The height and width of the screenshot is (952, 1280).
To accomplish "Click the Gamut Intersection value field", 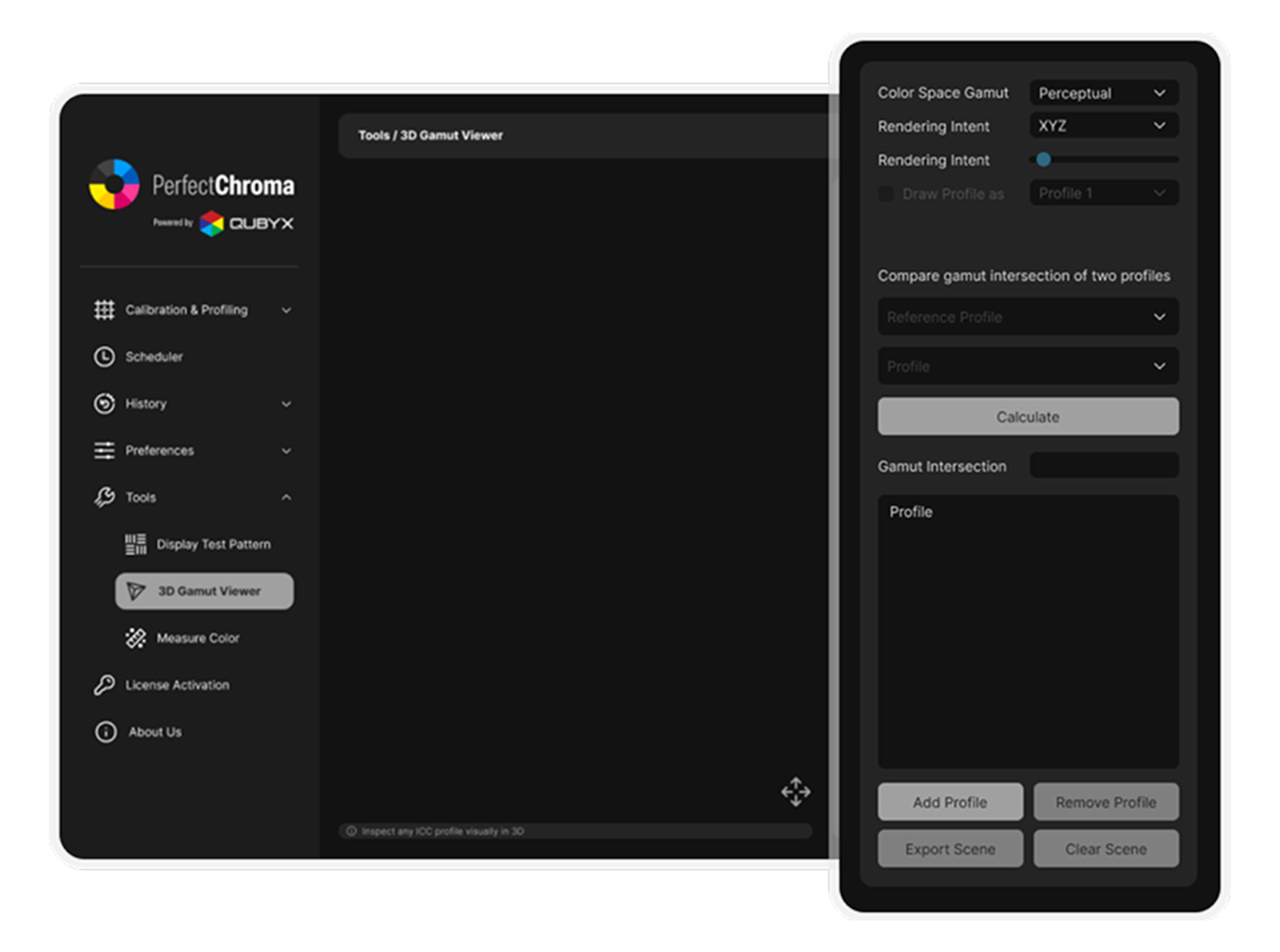I will click(1104, 465).
